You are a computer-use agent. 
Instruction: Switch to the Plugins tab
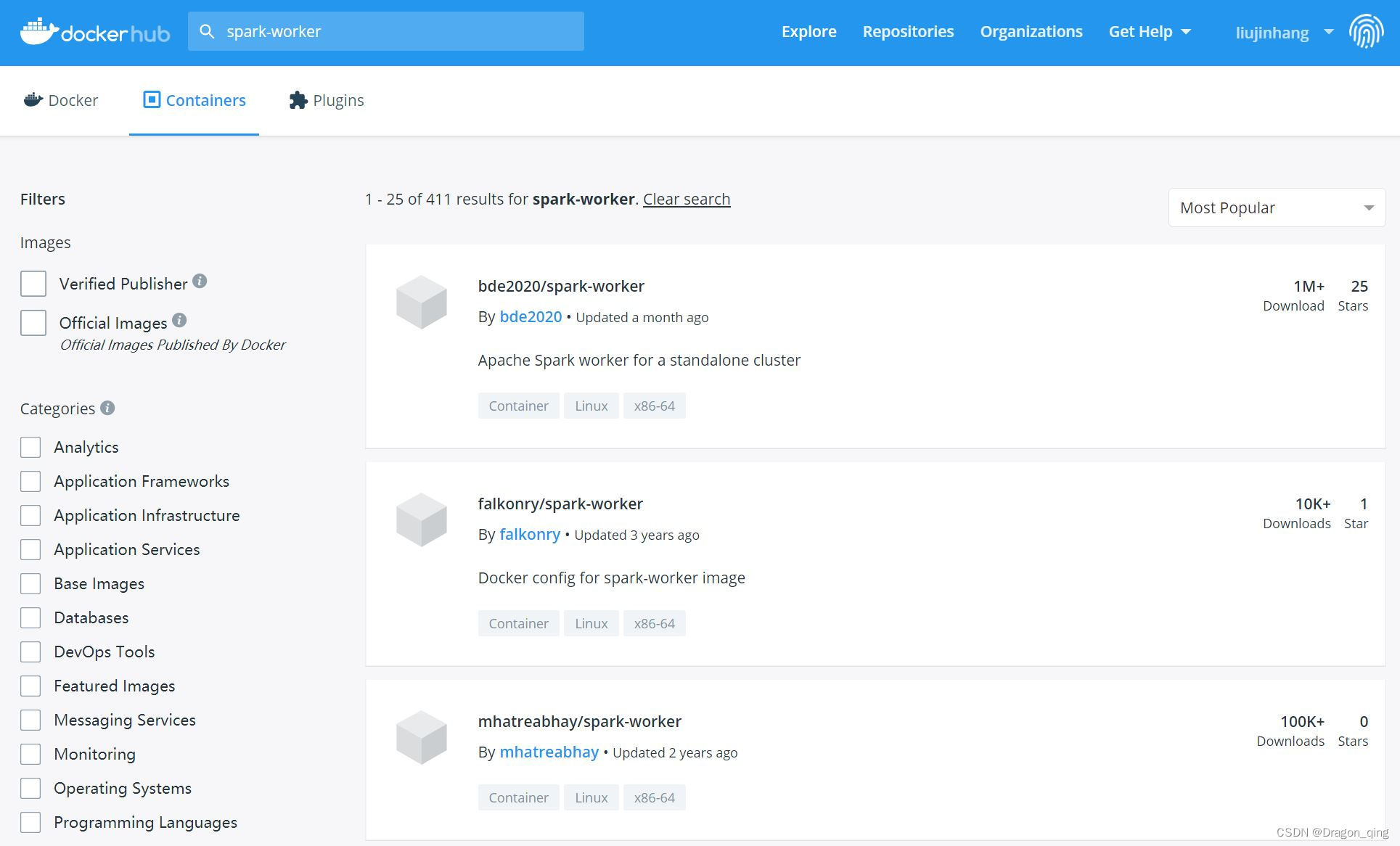pos(327,100)
